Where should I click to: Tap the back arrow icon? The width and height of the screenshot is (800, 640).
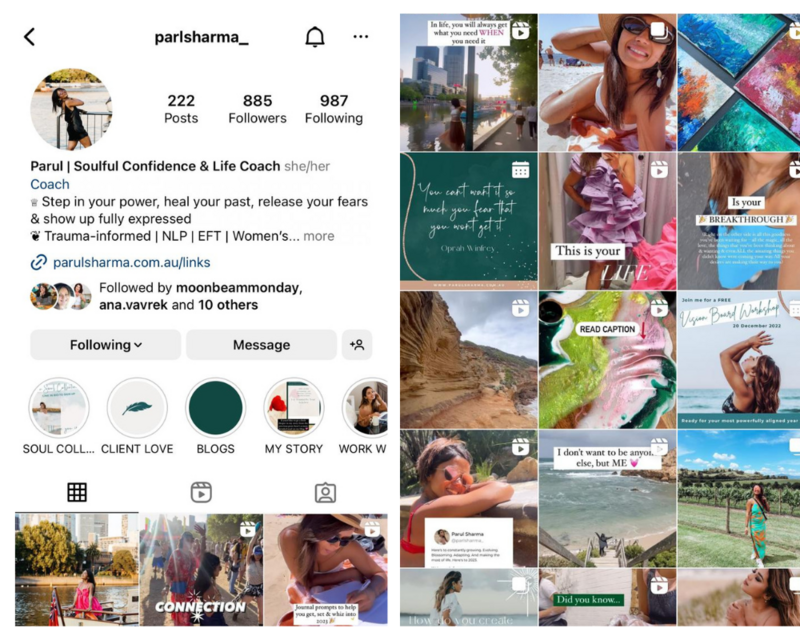click(30, 37)
